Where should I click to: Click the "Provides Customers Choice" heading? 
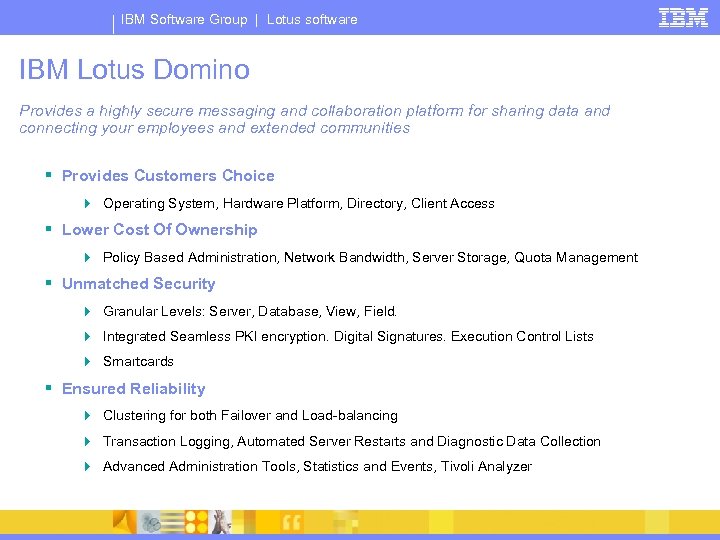click(168, 175)
